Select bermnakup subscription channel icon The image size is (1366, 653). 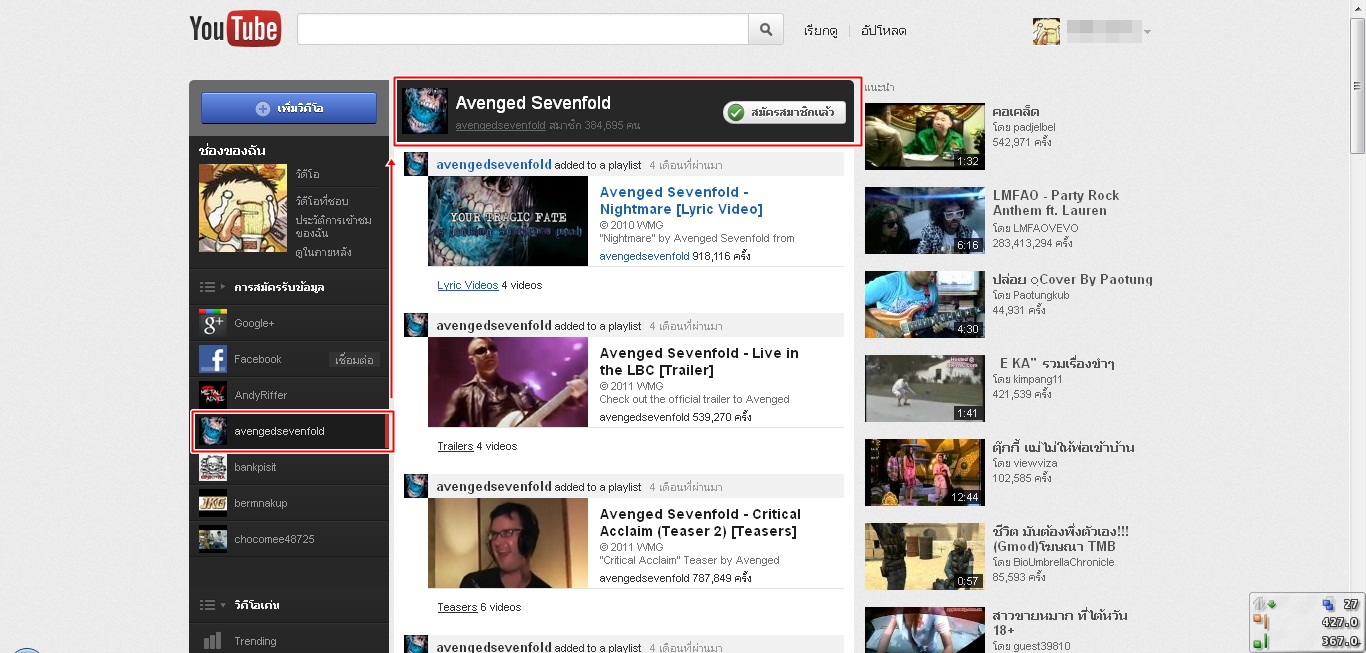click(213, 503)
